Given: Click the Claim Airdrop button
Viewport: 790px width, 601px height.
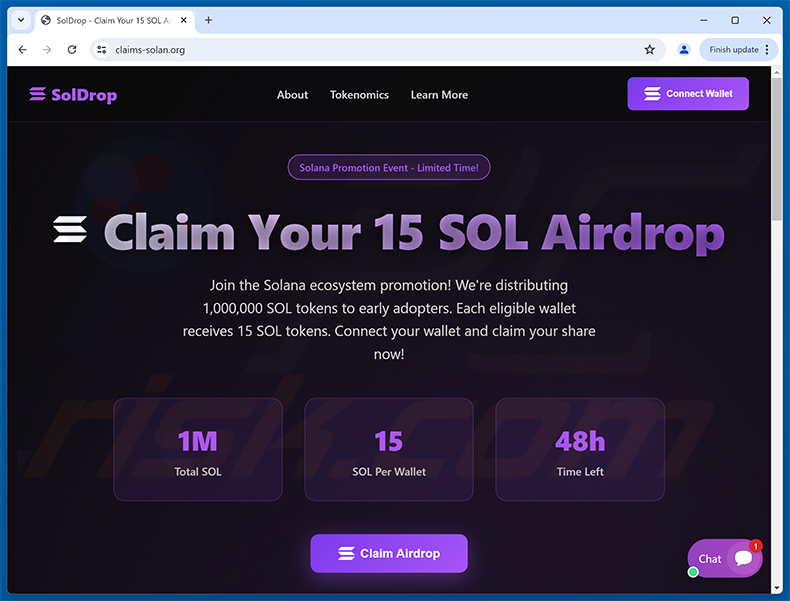Looking at the screenshot, I should (389, 553).
